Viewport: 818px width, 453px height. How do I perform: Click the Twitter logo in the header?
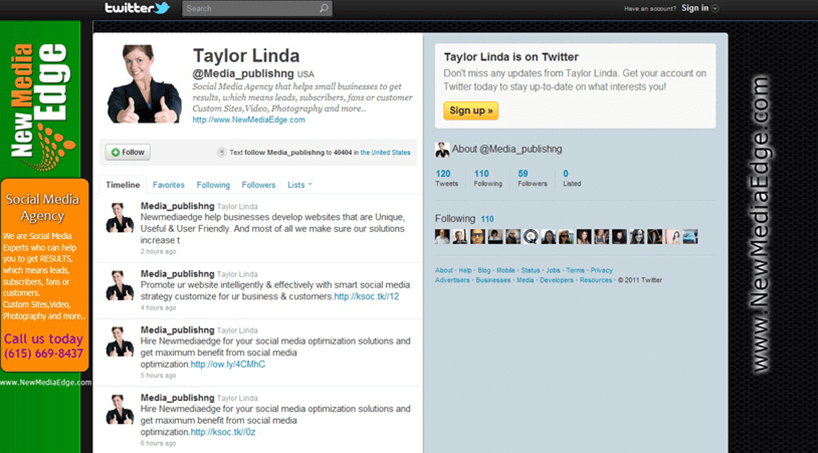(137, 8)
